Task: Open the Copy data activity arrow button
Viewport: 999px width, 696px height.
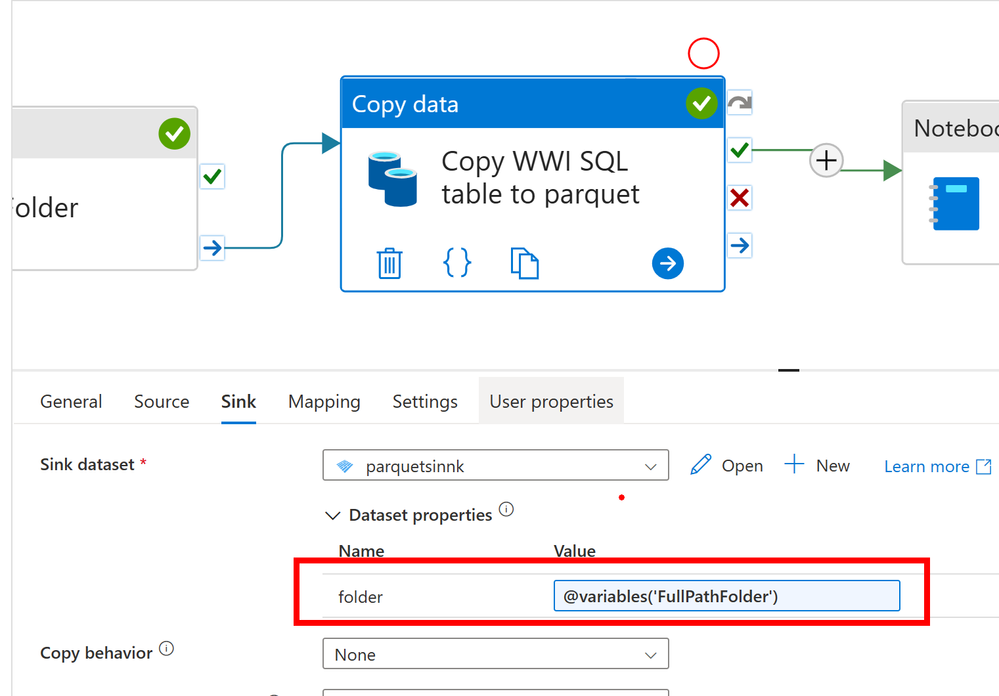Action: pyautogui.click(x=668, y=263)
